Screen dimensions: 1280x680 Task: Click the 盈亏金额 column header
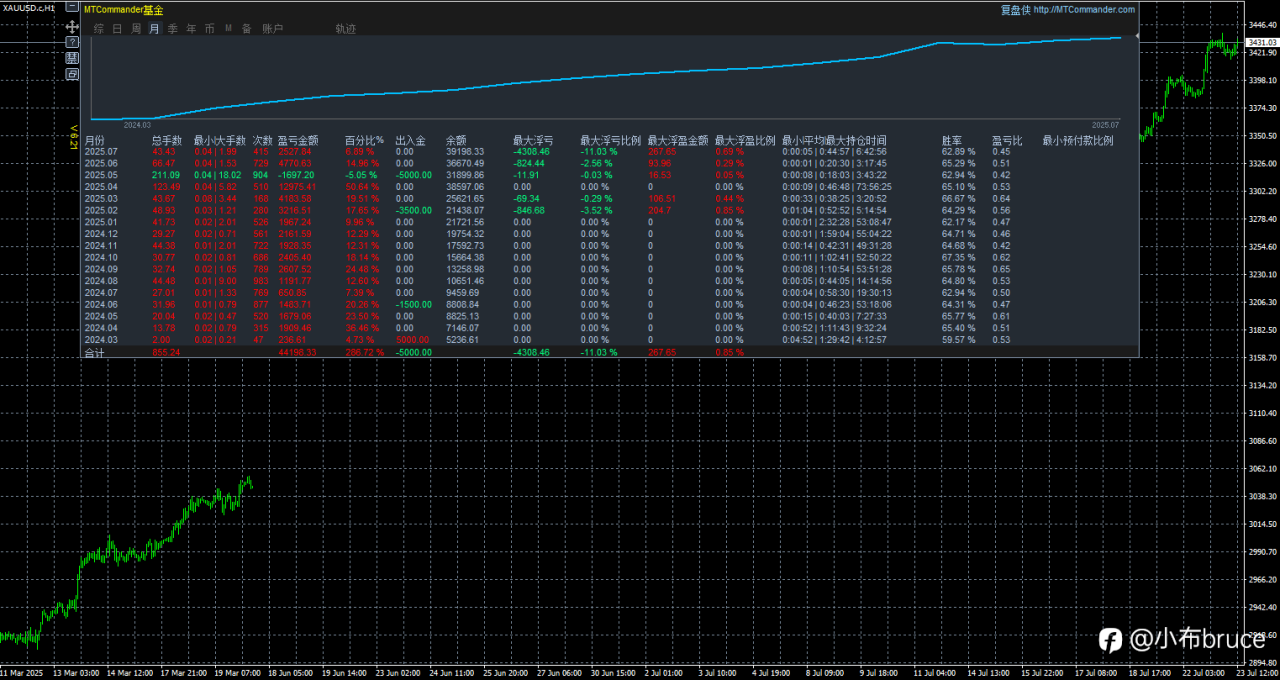[x=297, y=141]
